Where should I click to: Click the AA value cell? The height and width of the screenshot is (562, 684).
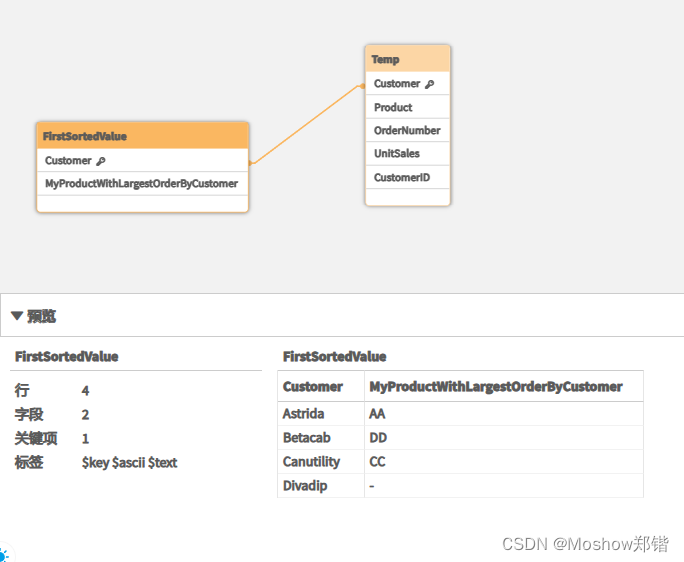[x=504, y=414]
